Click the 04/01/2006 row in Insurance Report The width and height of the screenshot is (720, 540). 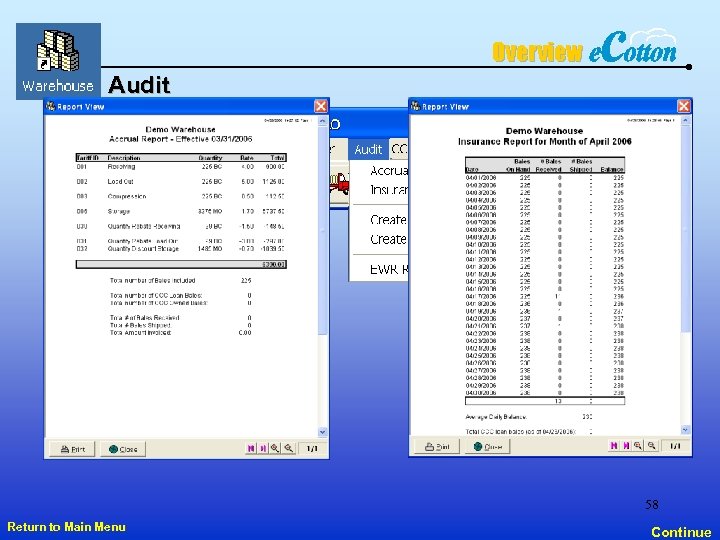click(545, 177)
